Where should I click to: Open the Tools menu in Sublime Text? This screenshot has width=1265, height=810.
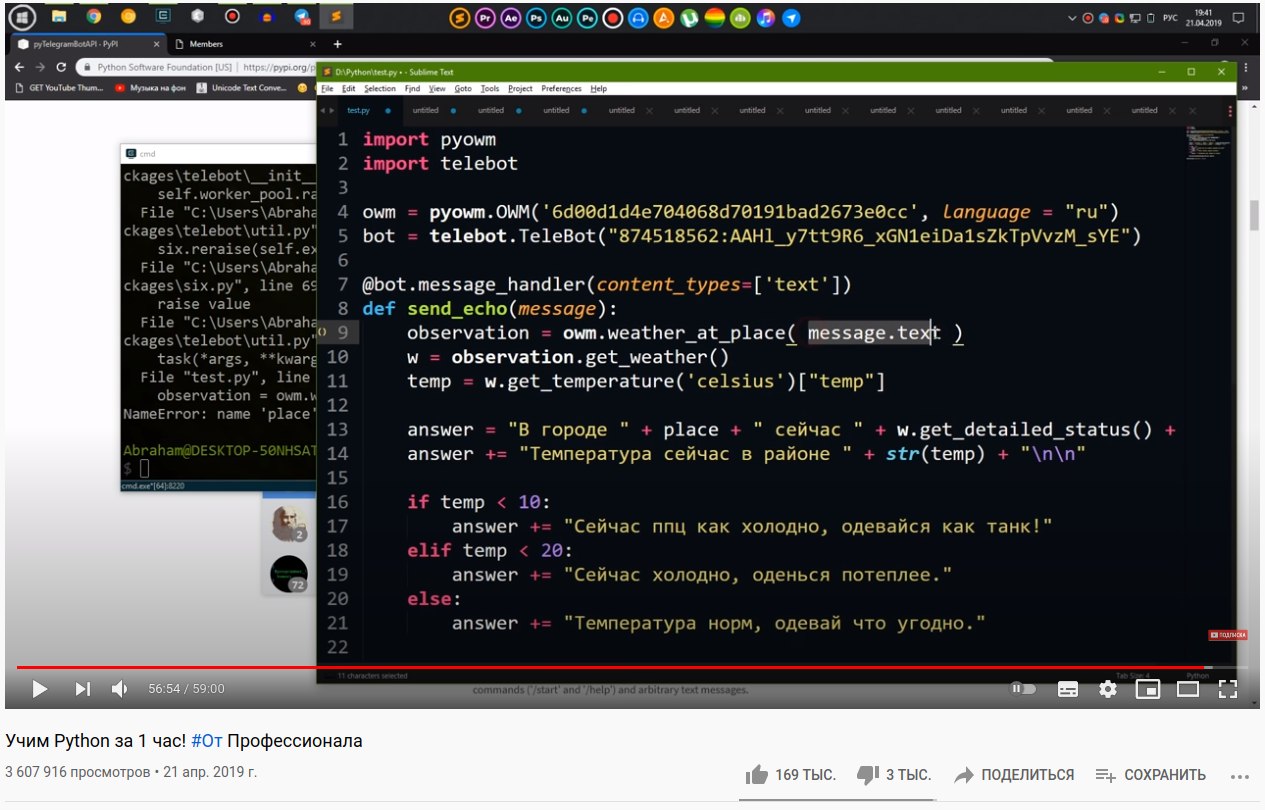pos(490,89)
